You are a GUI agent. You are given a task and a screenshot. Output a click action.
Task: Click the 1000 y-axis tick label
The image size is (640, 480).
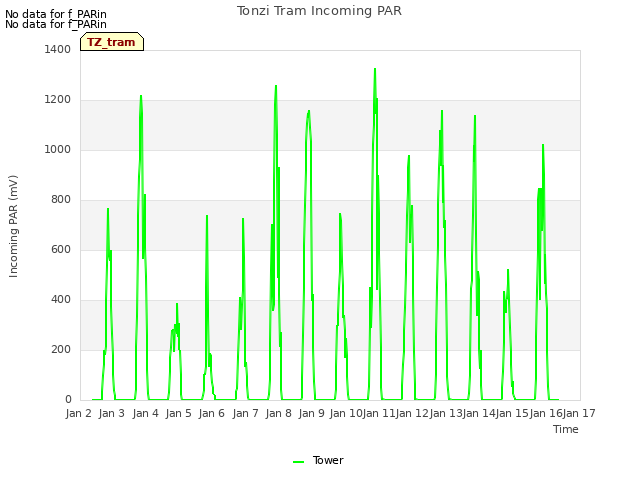coord(58,149)
